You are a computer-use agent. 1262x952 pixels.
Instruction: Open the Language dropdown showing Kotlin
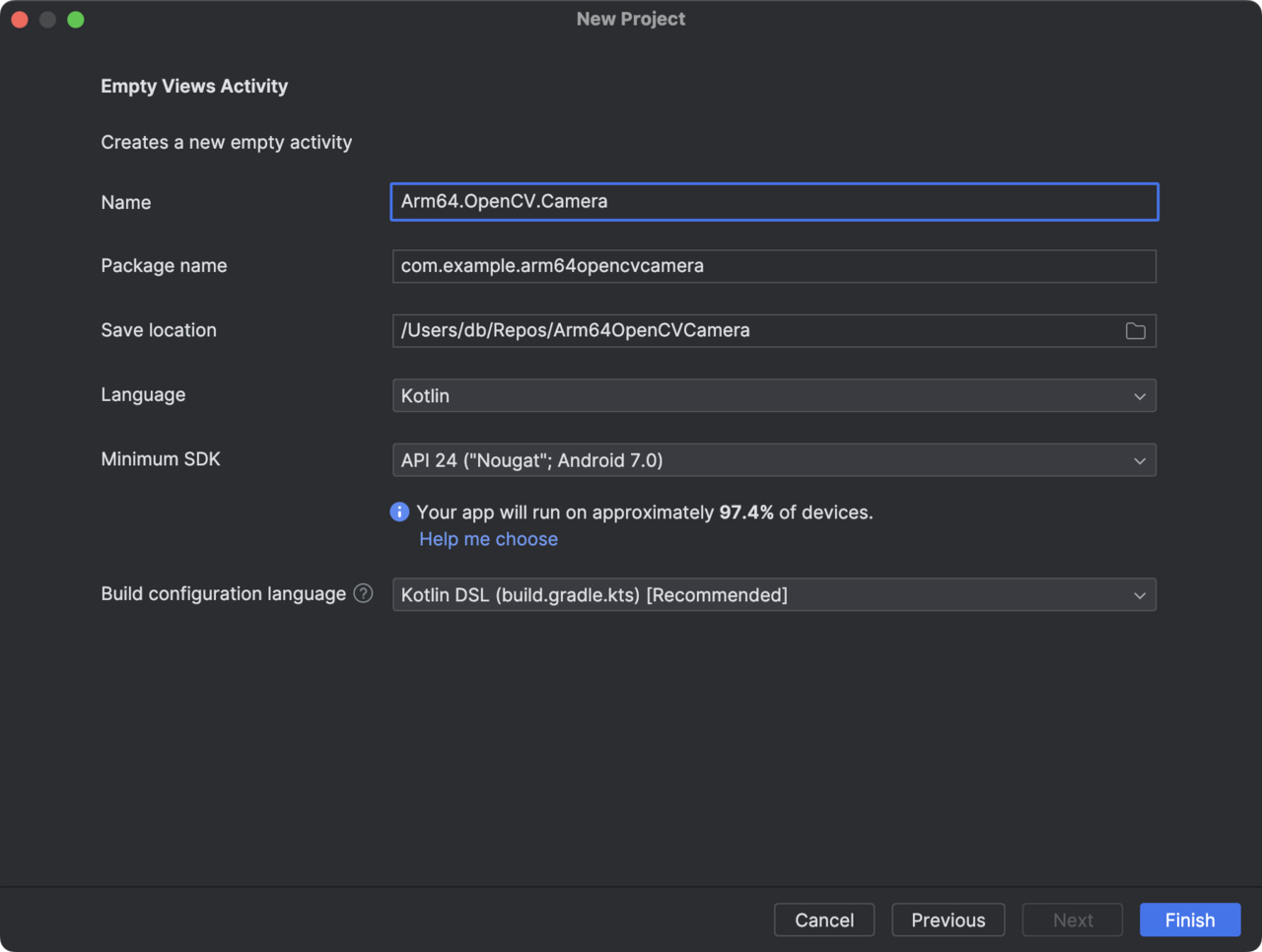click(x=773, y=395)
